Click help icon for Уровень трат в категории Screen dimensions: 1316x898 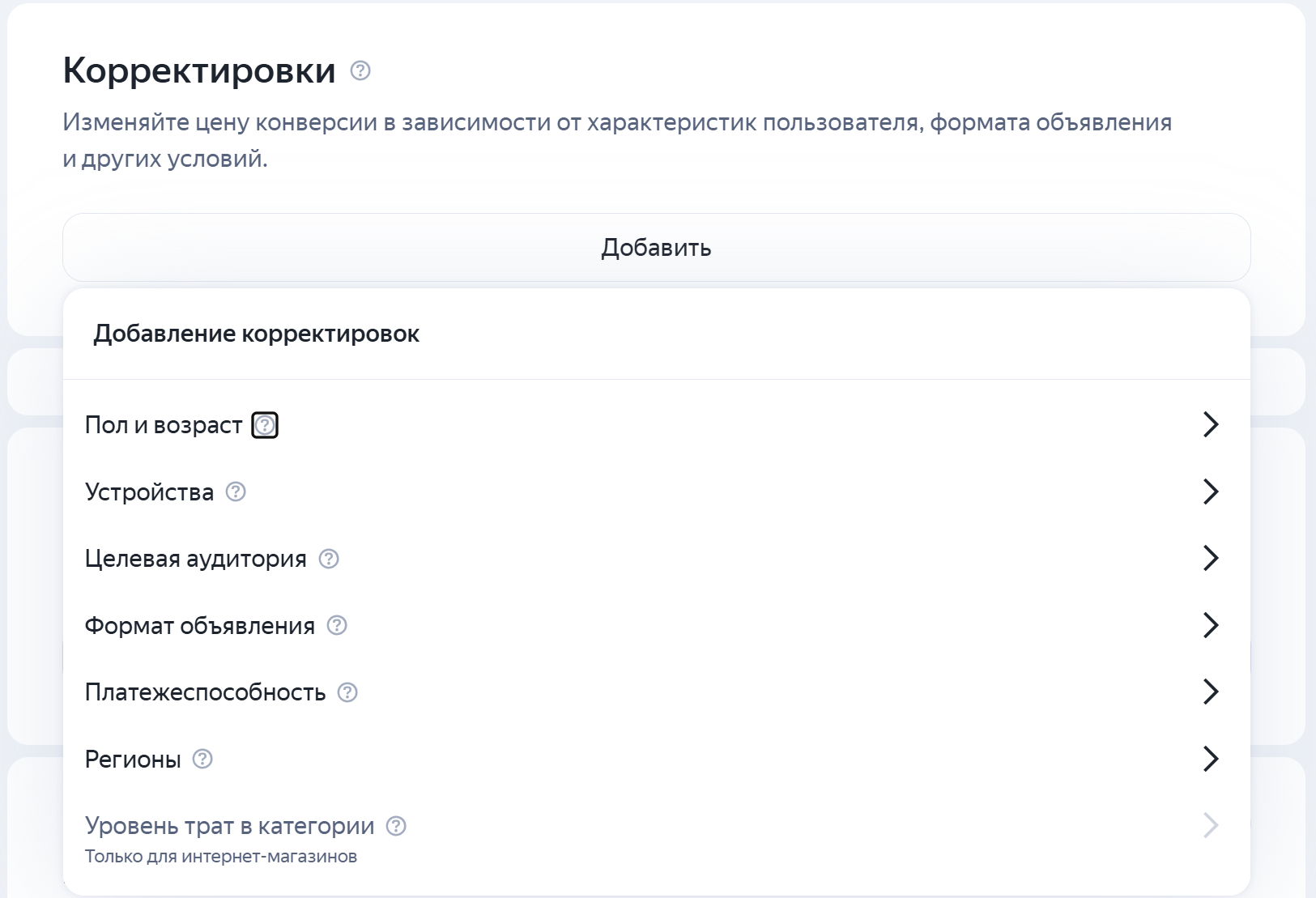[x=395, y=826]
